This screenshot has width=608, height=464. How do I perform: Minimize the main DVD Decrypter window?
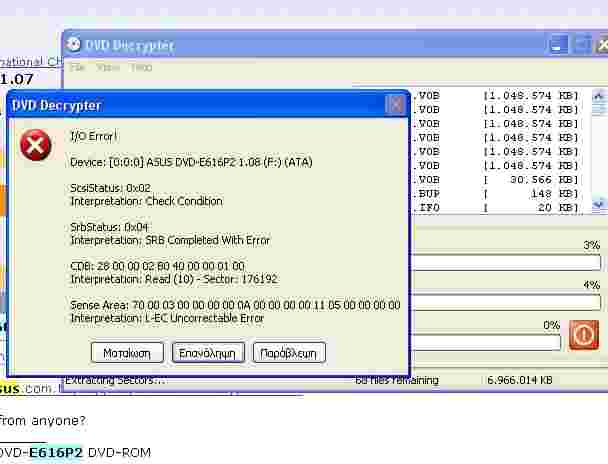(558, 44)
